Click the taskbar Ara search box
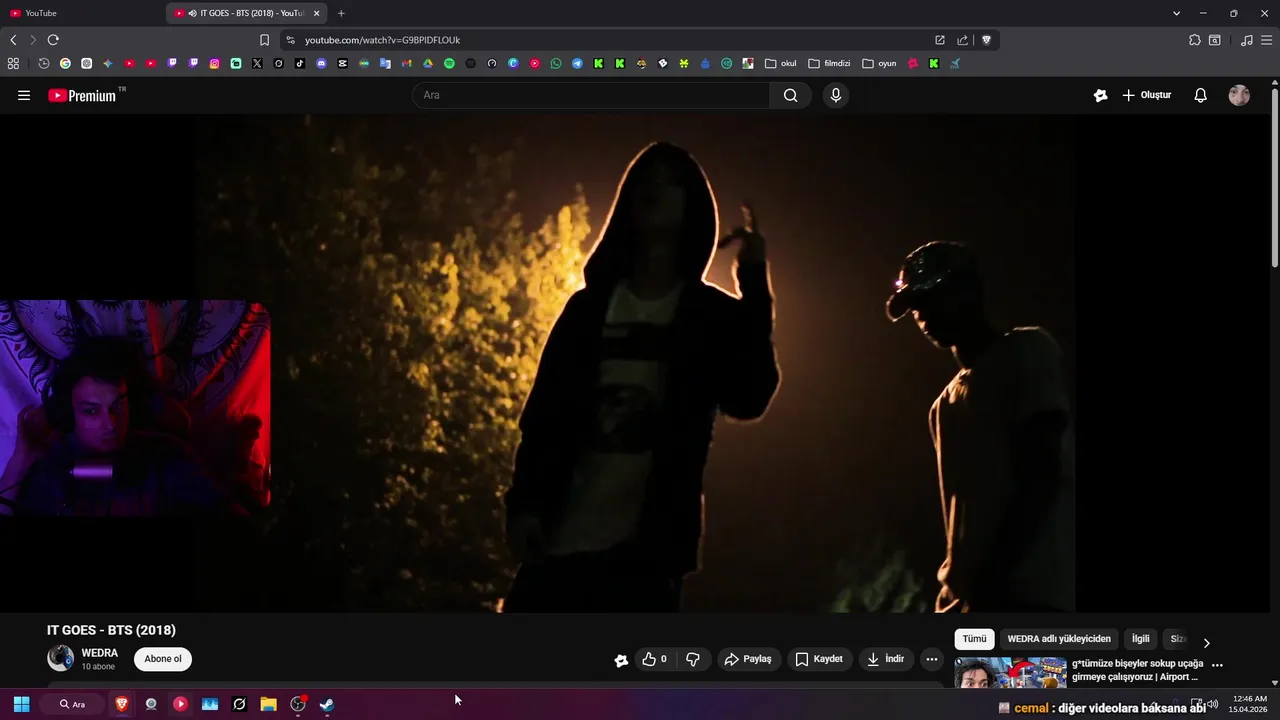Viewport: 1280px width, 720px height. coord(72,704)
